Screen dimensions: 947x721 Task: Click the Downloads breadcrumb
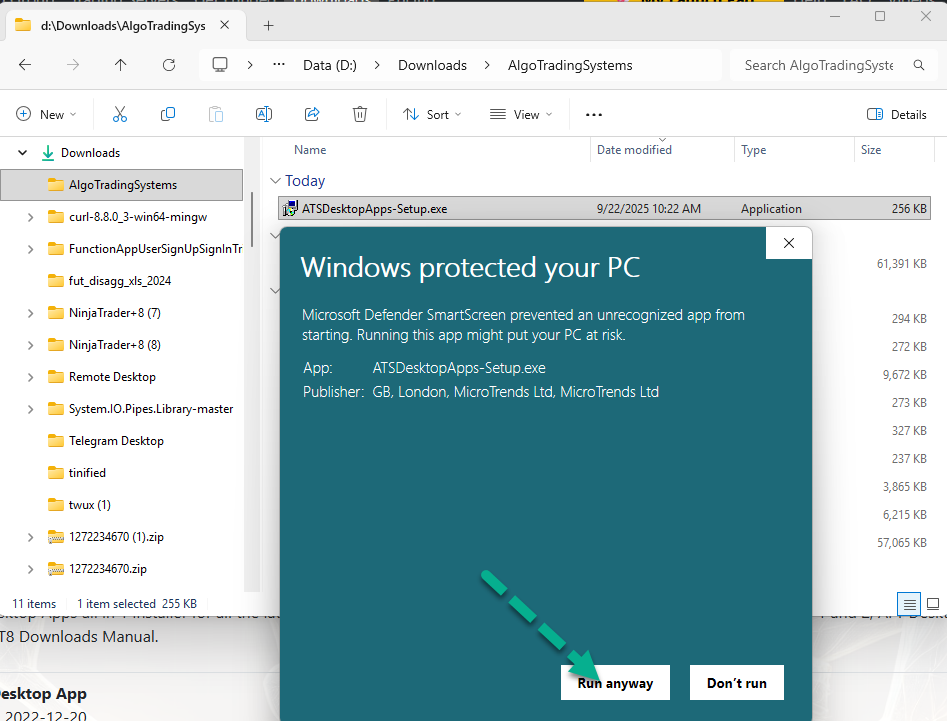tap(432, 65)
